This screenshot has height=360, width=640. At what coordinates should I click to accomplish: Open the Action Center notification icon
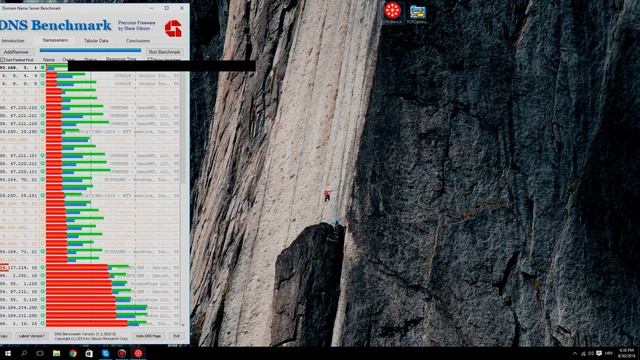[x=599, y=353]
